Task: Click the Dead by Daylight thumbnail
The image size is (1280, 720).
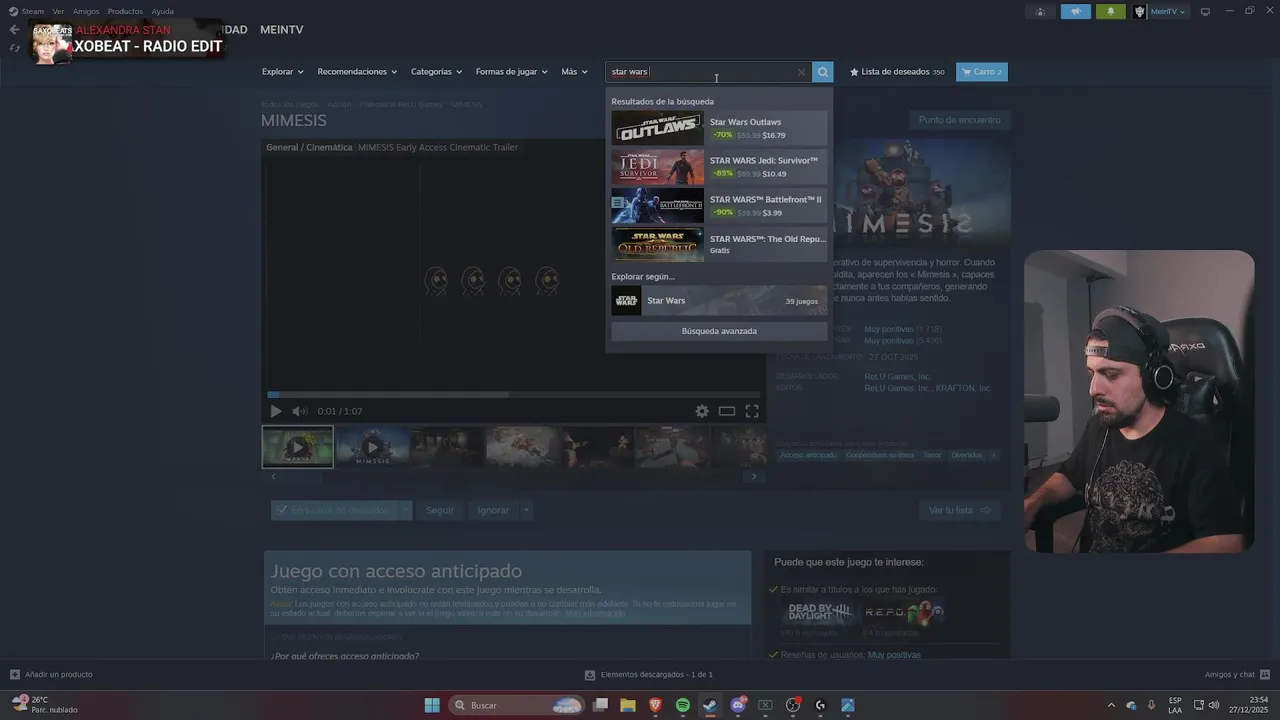Action: (820, 612)
